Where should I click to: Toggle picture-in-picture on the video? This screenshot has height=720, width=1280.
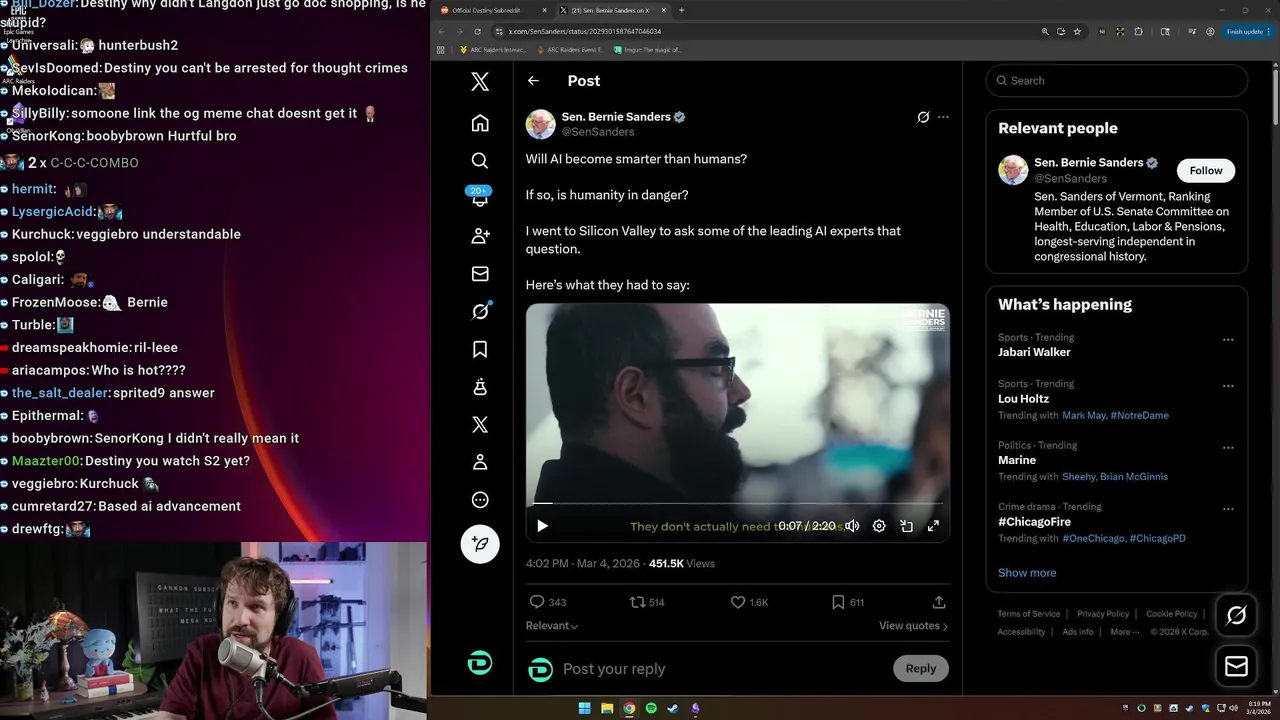(906, 526)
